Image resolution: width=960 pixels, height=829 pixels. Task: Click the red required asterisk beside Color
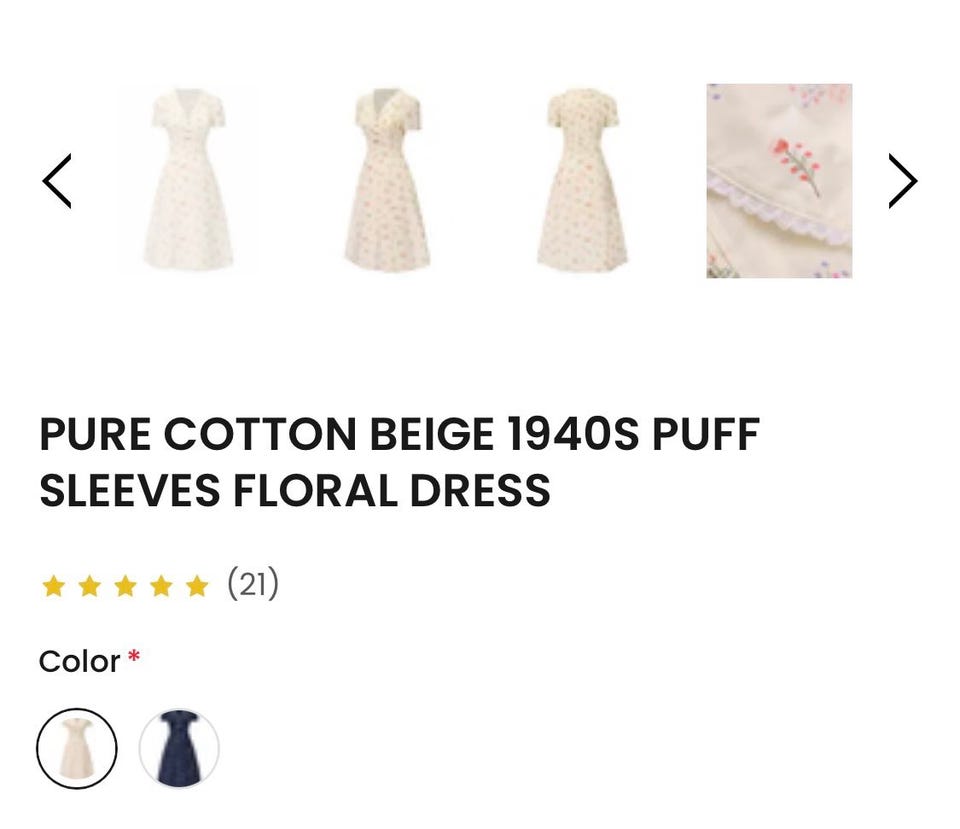133,657
